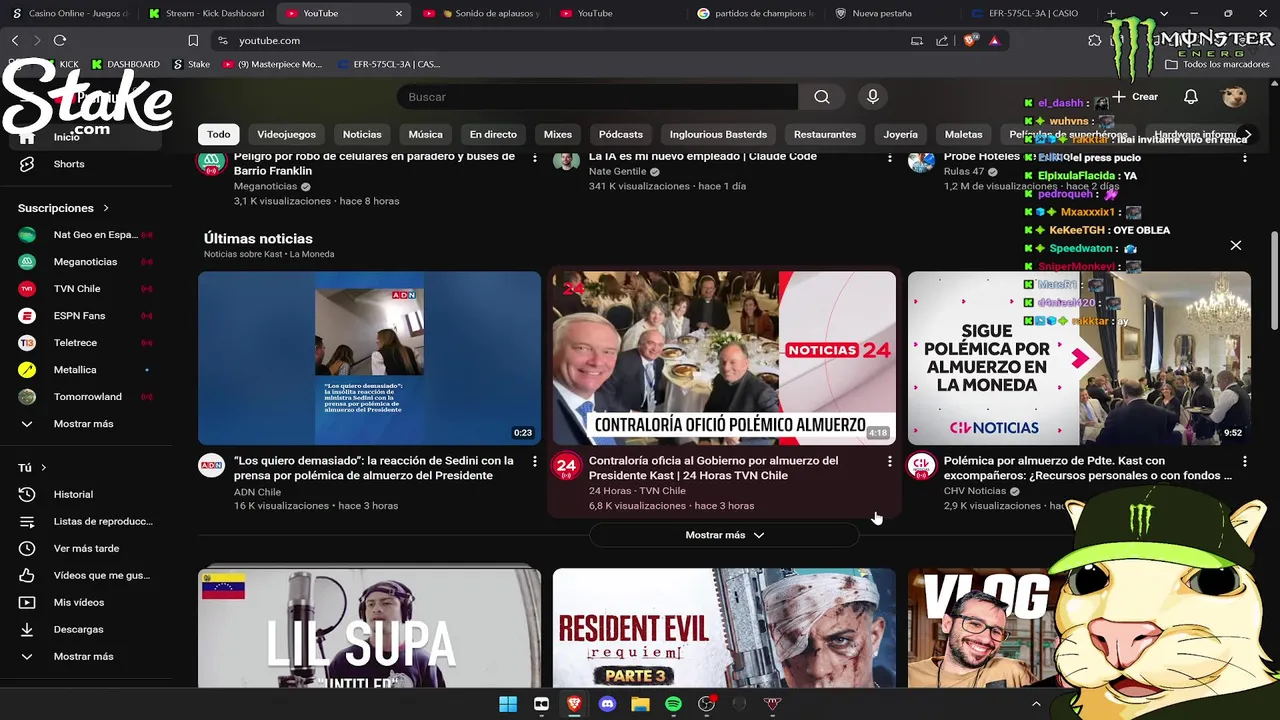Click the page vertical scrollbar
This screenshot has width=1280, height=720.
click(x=1274, y=280)
